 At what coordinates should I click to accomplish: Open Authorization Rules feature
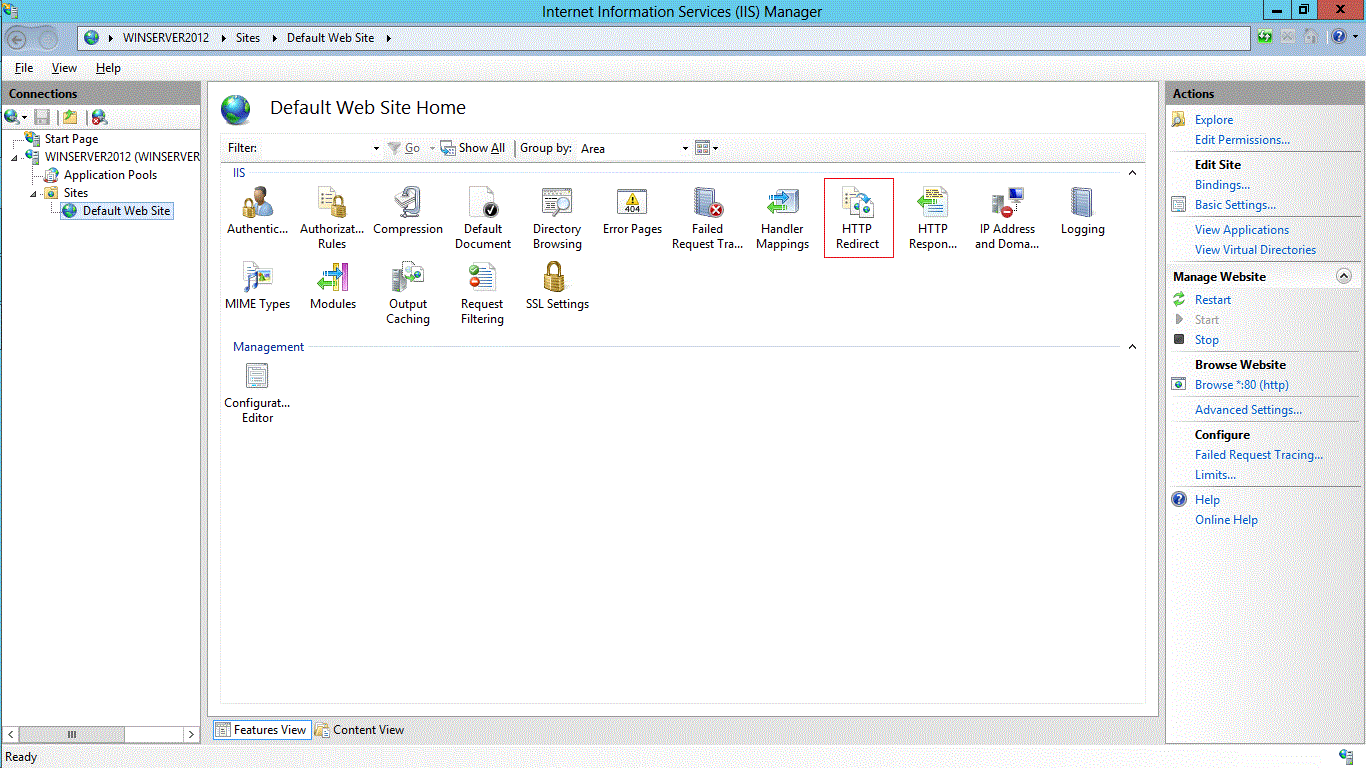coord(332,217)
